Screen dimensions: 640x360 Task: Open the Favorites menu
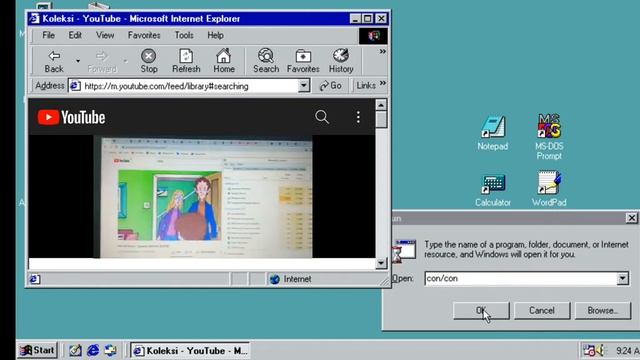point(144,36)
